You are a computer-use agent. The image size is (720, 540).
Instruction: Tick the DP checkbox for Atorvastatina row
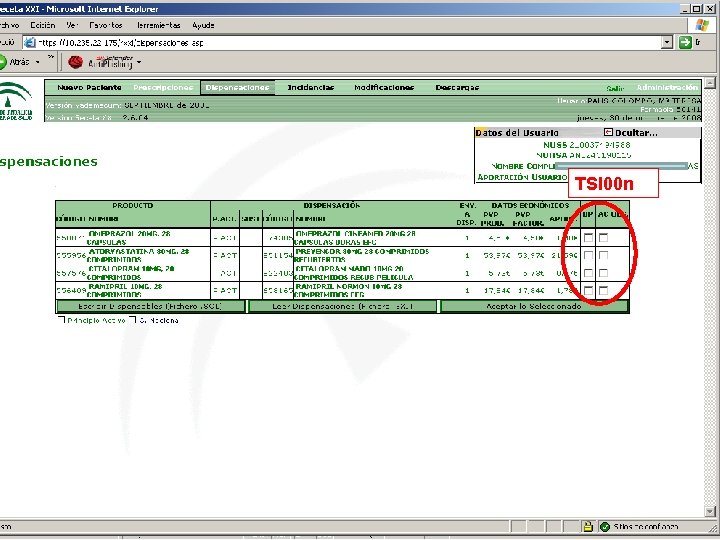tap(588, 255)
